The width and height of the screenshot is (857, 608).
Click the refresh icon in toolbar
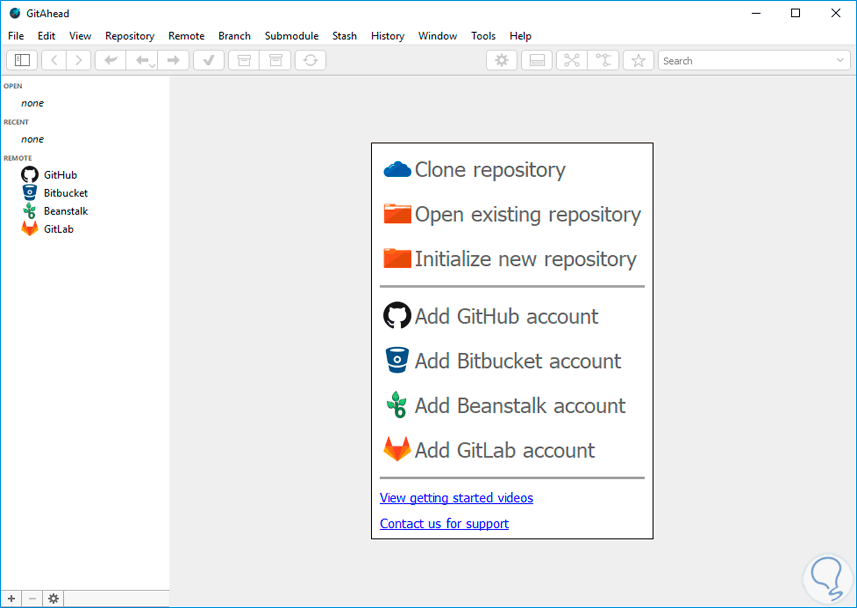[310, 60]
